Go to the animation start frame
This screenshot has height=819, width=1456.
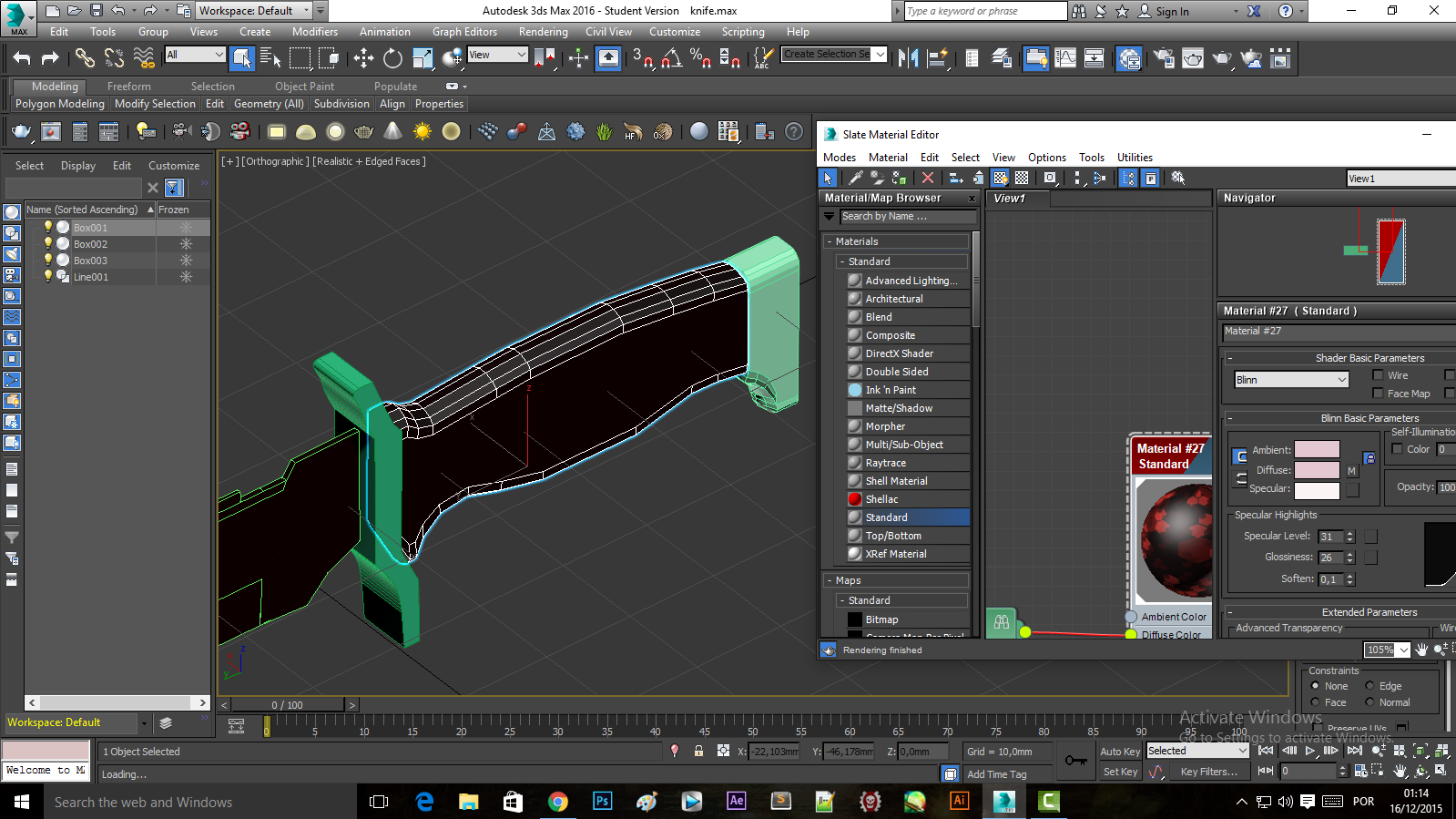pos(1266,751)
